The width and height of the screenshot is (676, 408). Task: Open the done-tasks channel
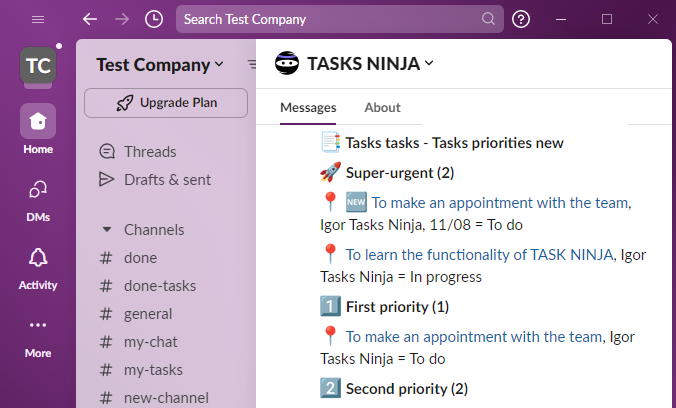pyautogui.click(x=160, y=285)
